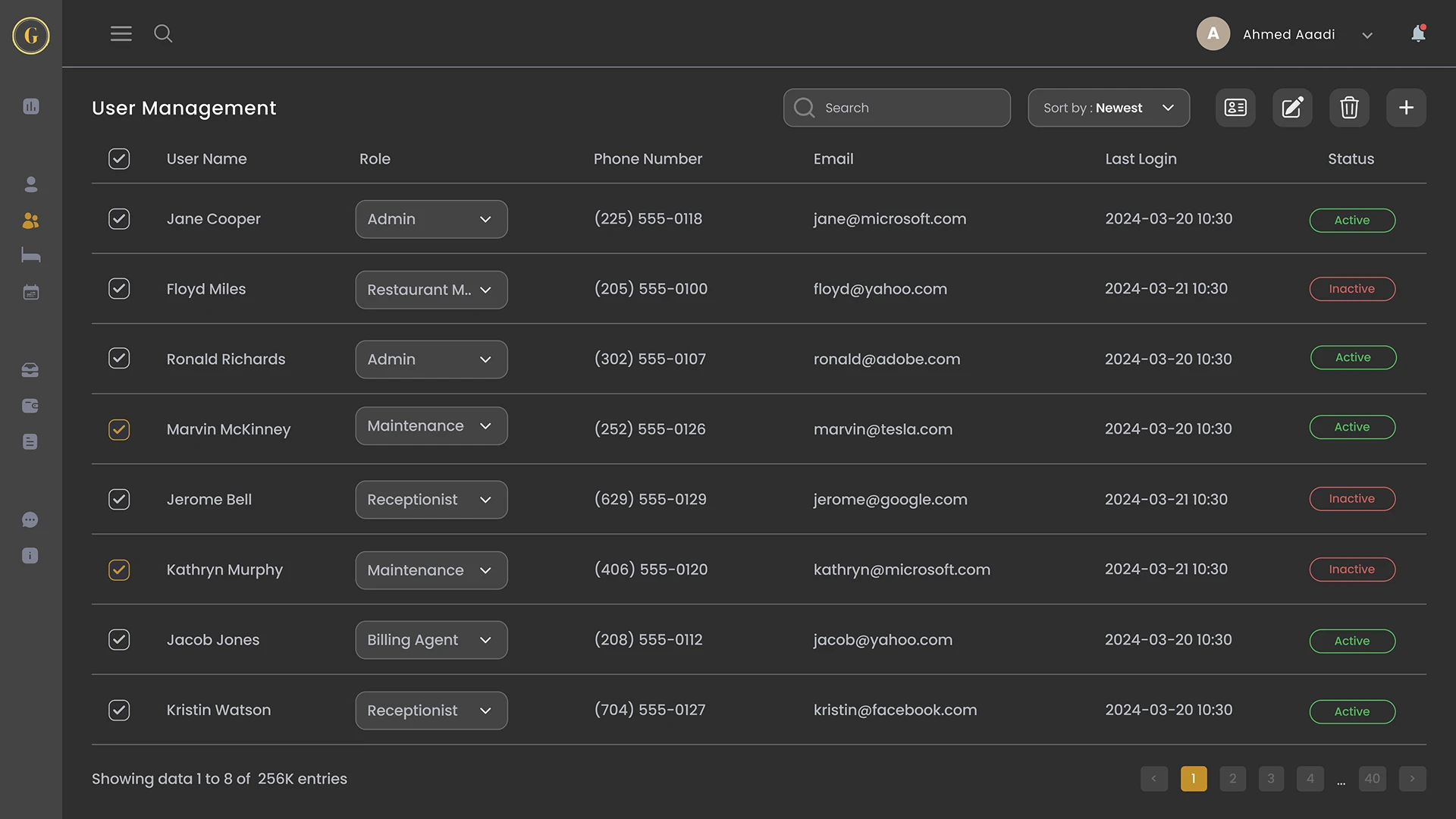
Task: Open the calendar icon in sidebar
Action: click(x=30, y=292)
